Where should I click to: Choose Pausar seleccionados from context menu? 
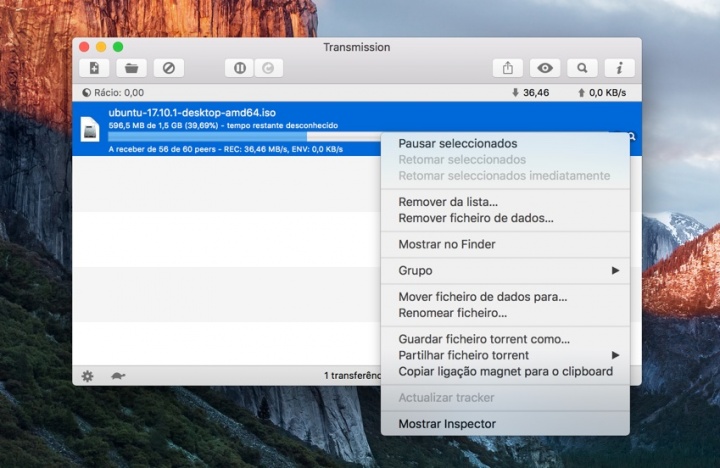(457, 144)
